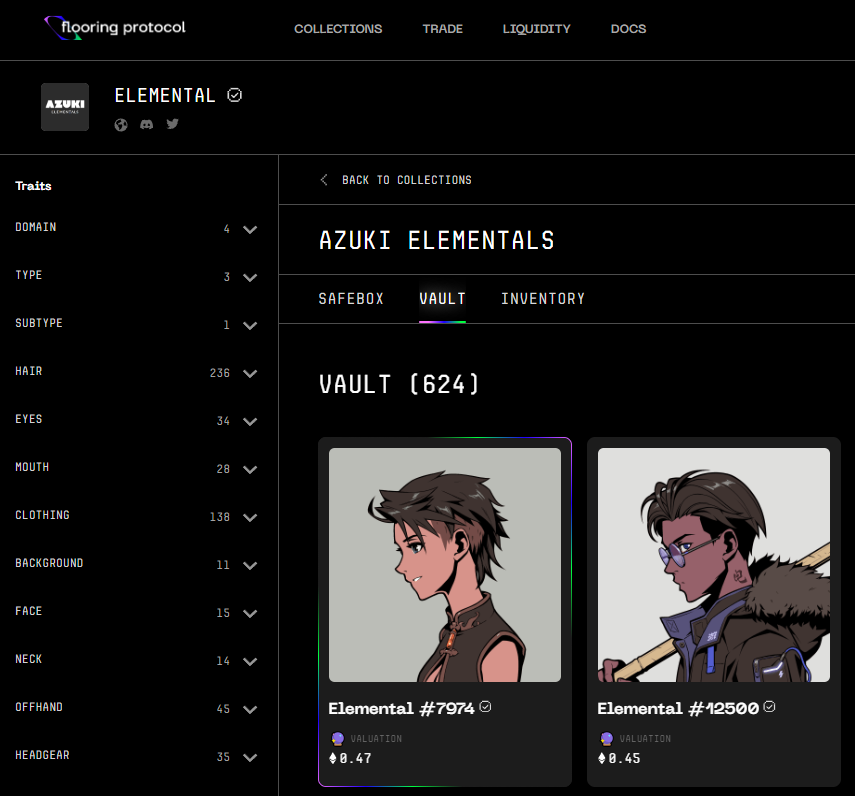Click the HAIR count 236
Screen dimensions: 855x796
[x=220, y=373]
